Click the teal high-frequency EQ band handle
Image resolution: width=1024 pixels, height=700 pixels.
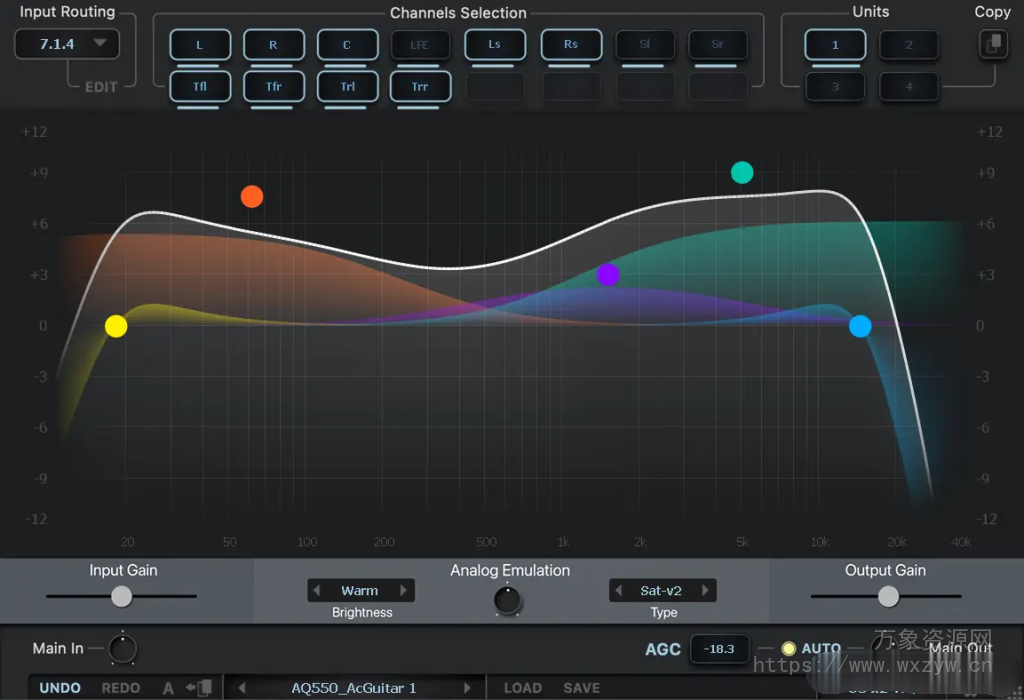point(742,172)
